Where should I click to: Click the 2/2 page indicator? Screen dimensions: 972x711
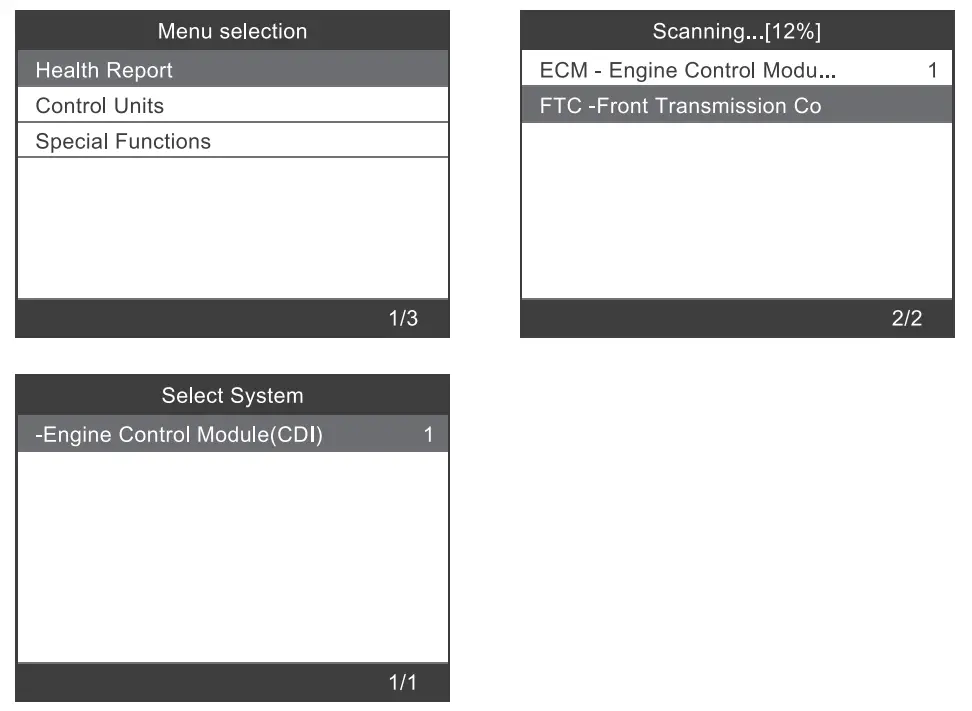(x=907, y=319)
